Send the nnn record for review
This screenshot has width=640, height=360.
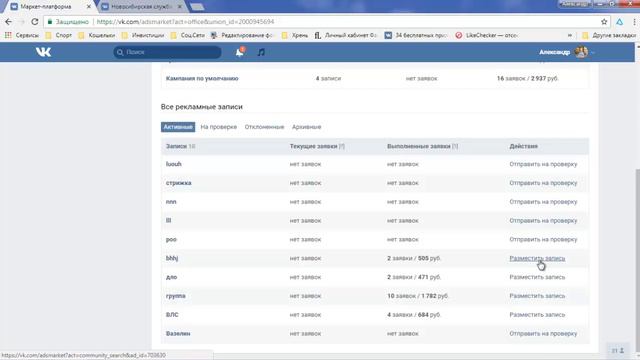[543, 202]
